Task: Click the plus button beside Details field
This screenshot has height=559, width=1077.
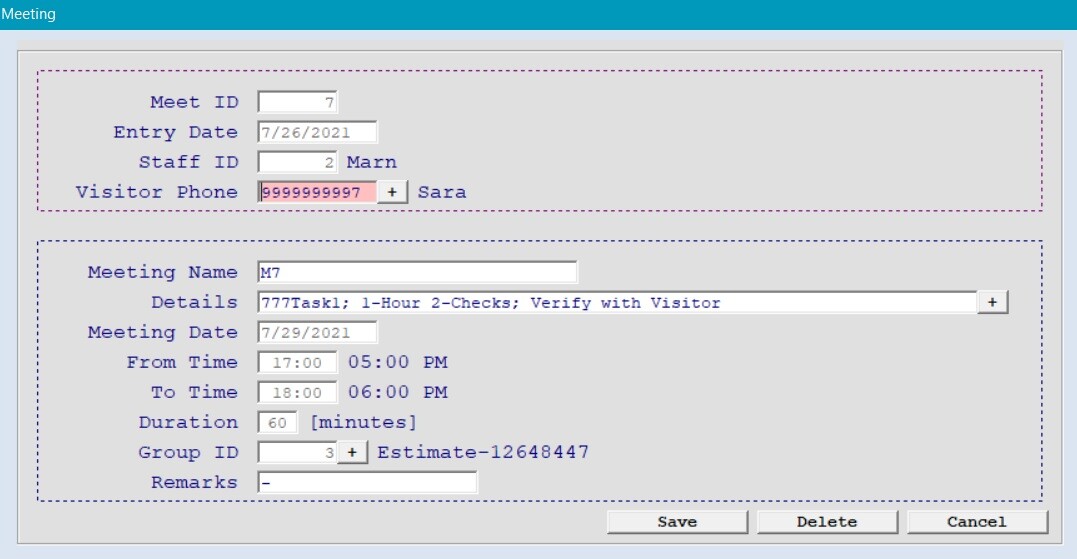Action: click(x=992, y=302)
